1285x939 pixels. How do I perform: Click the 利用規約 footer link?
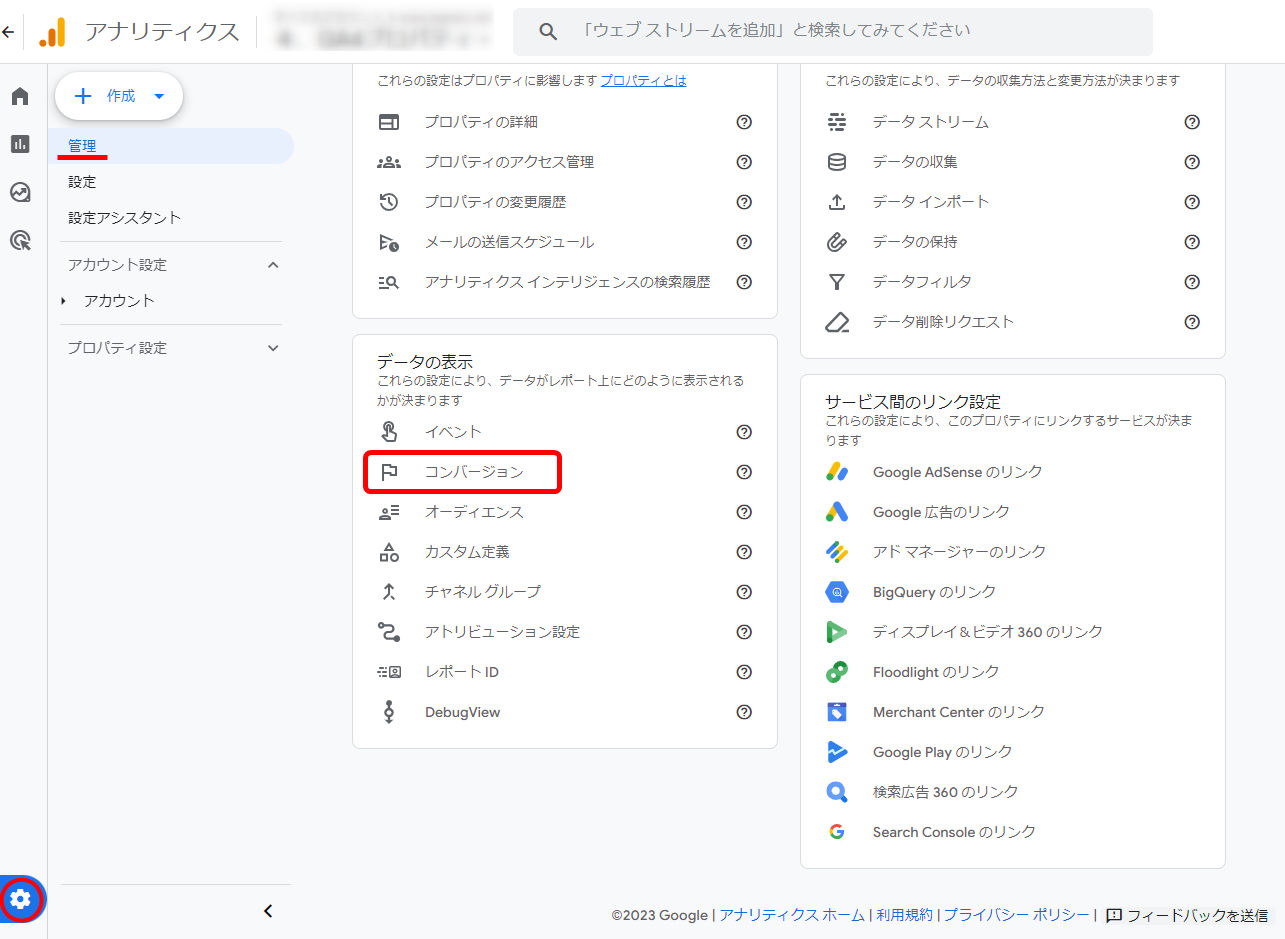coord(904,915)
